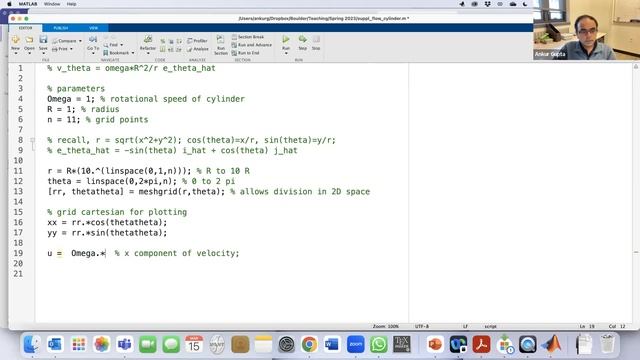Open the MATLAB menu in menu bar
This screenshot has height=360, width=640.
pyautogui.click(x=28, y=4)
